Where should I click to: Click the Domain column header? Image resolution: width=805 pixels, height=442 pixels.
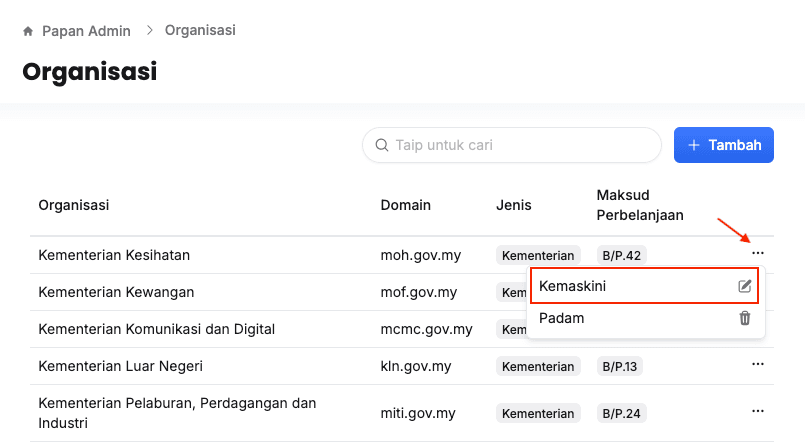(405, 205)
